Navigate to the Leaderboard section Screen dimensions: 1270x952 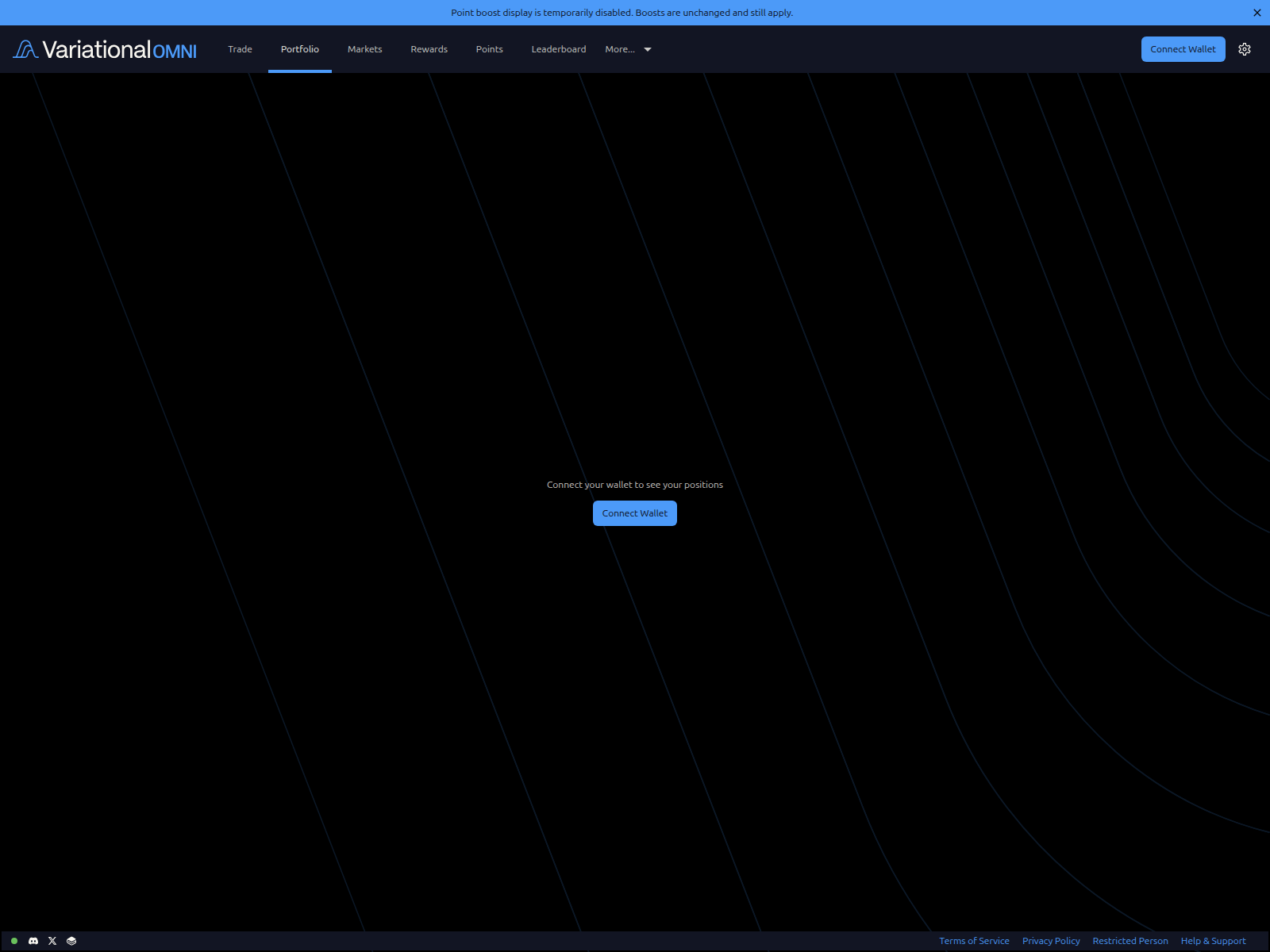(x=559, y=48)
